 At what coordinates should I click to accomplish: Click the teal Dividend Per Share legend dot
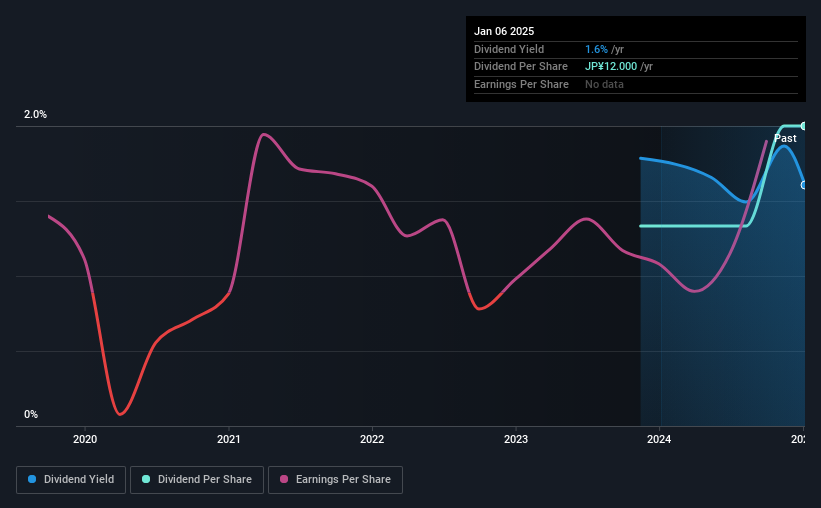coord(146,479)
